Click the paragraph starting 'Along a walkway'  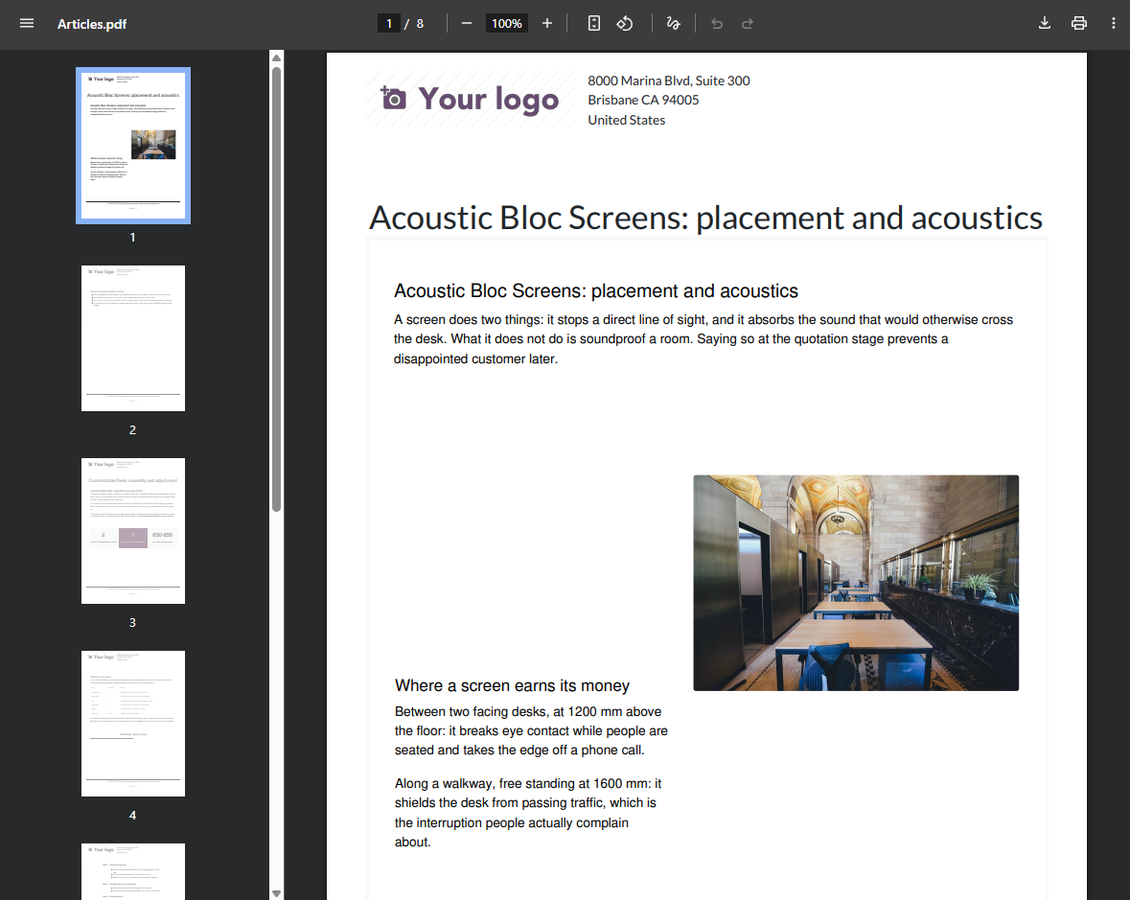tap(528, 813)
